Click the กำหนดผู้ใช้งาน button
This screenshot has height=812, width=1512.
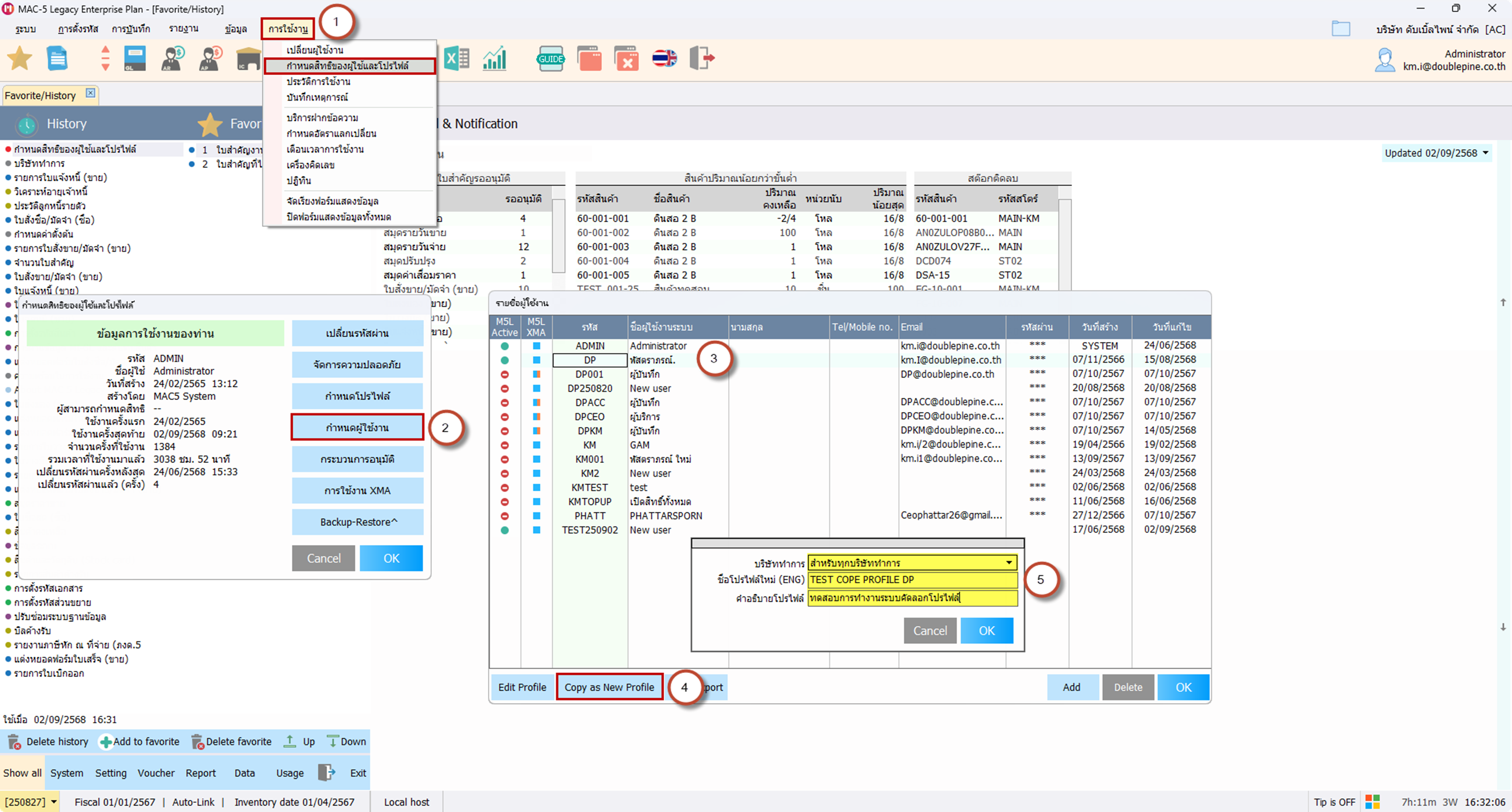(x=357, y=428)
